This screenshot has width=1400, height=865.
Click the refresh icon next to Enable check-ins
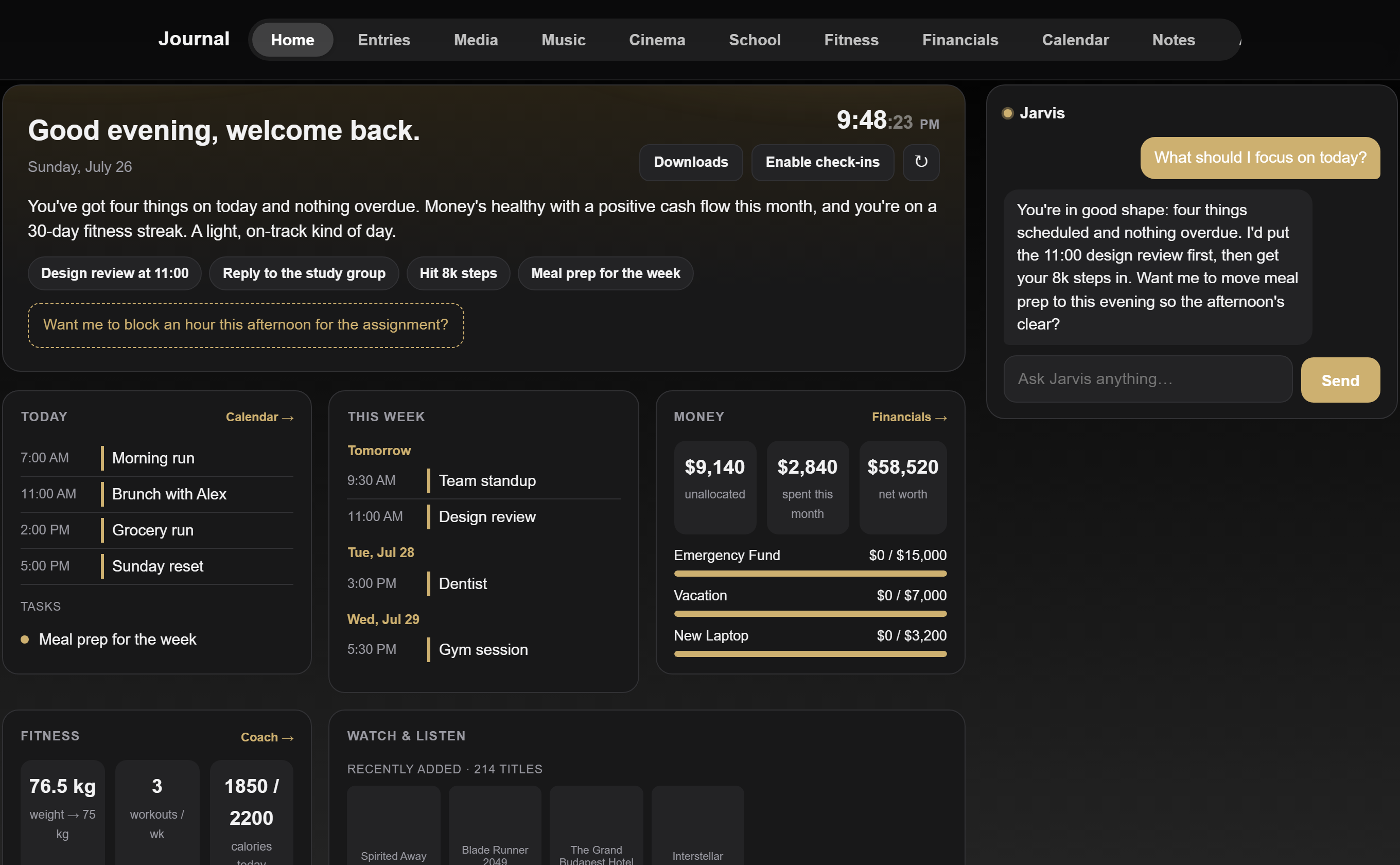(921, 162)
